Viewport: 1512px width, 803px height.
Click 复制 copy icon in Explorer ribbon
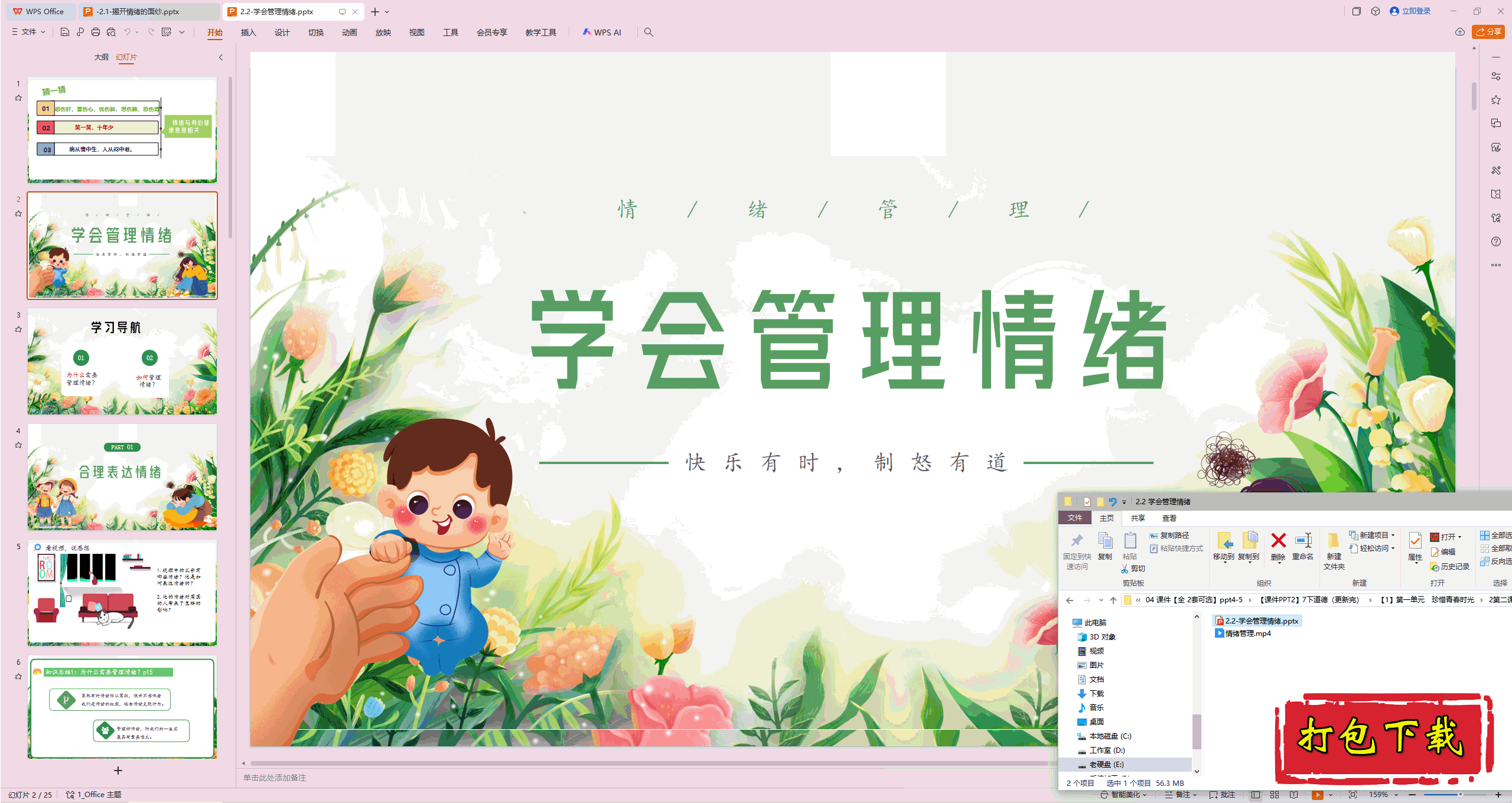click(1105, 546)
